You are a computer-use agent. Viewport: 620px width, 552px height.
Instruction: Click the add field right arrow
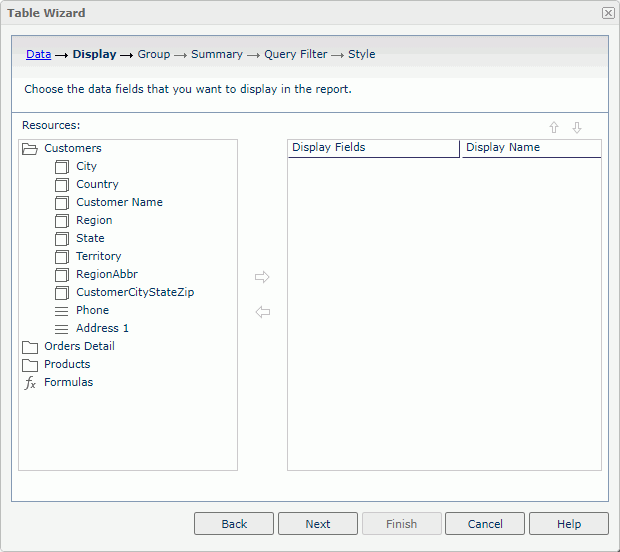[x=262, y=277]
